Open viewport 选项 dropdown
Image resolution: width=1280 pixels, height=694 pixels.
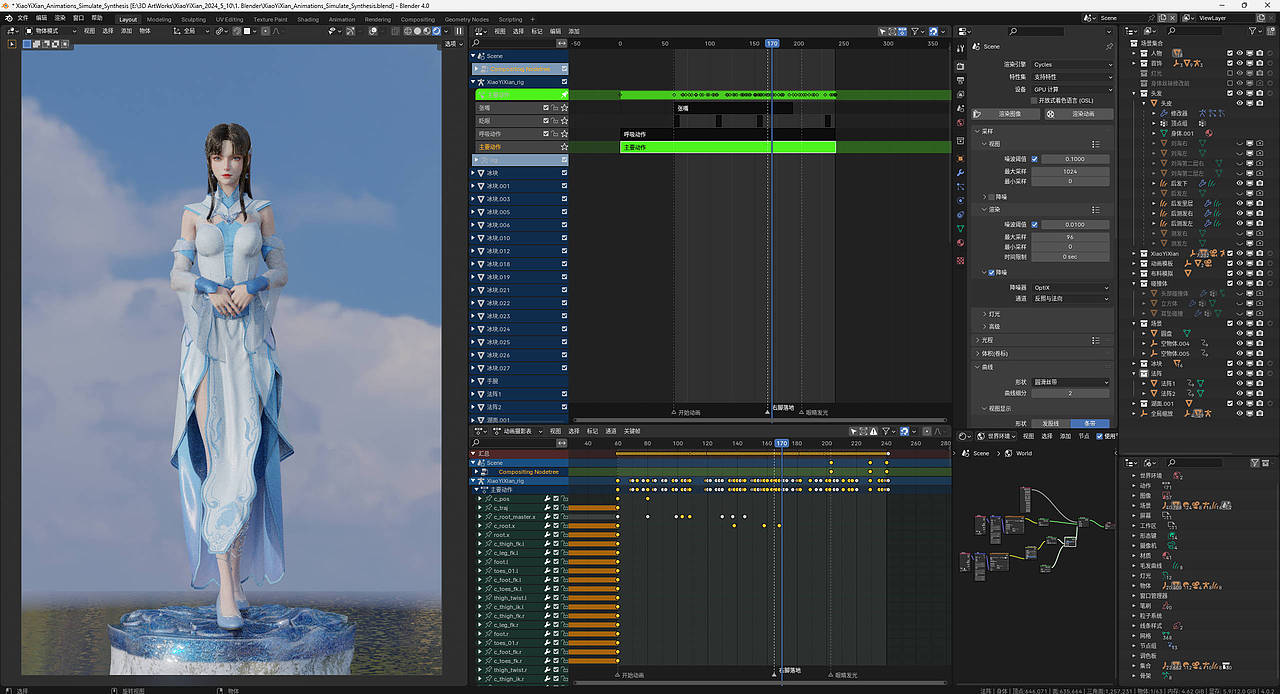453,44
